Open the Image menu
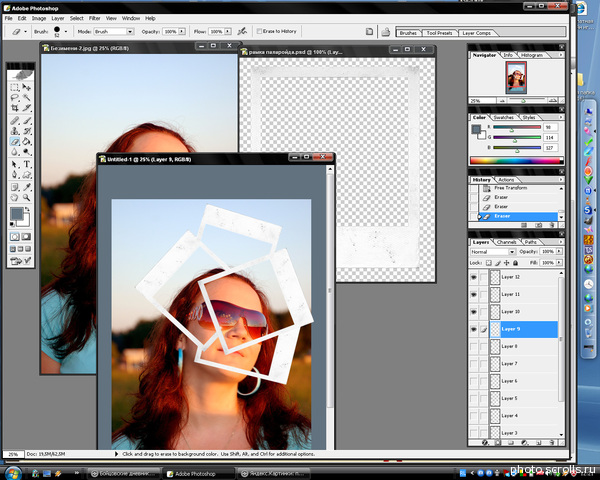 click(x=39, y=18)
